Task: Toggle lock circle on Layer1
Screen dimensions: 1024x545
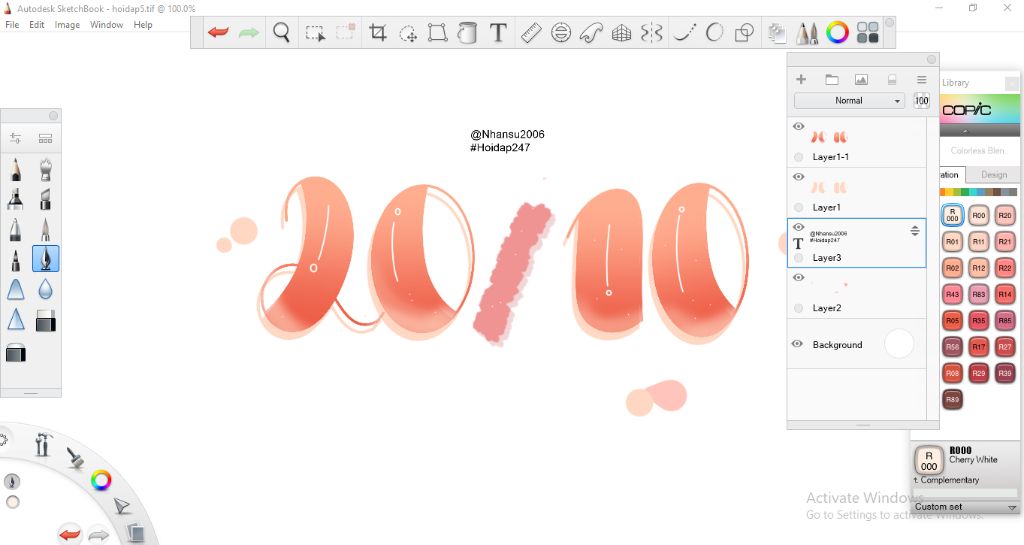Action: 798,207
